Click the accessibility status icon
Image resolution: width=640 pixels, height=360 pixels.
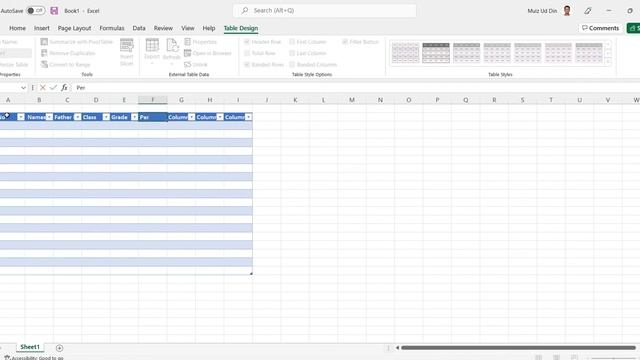7,358
